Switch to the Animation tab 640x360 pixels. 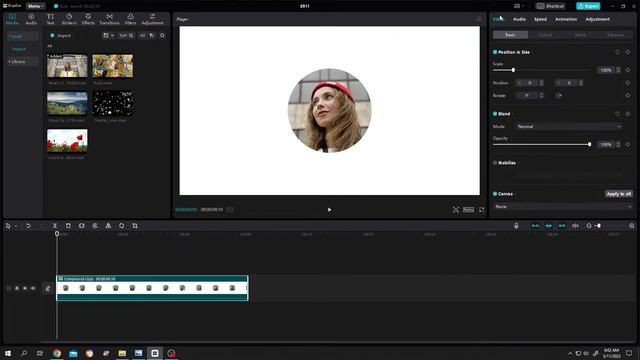(566, 19)
